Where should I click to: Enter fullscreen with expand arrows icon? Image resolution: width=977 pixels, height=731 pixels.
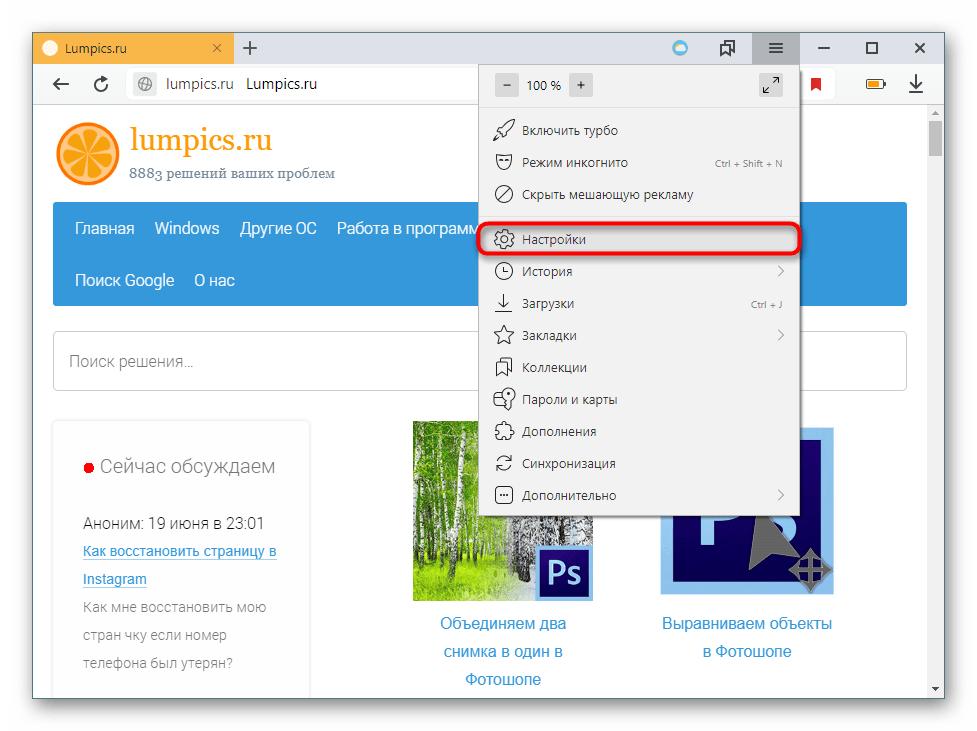(771, 85)
